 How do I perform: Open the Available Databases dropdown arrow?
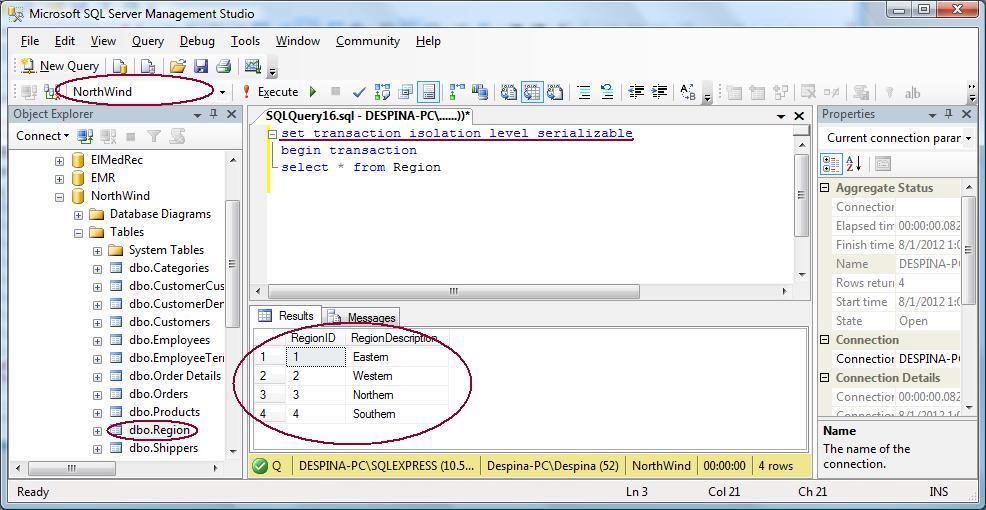(x=222, y=92)
